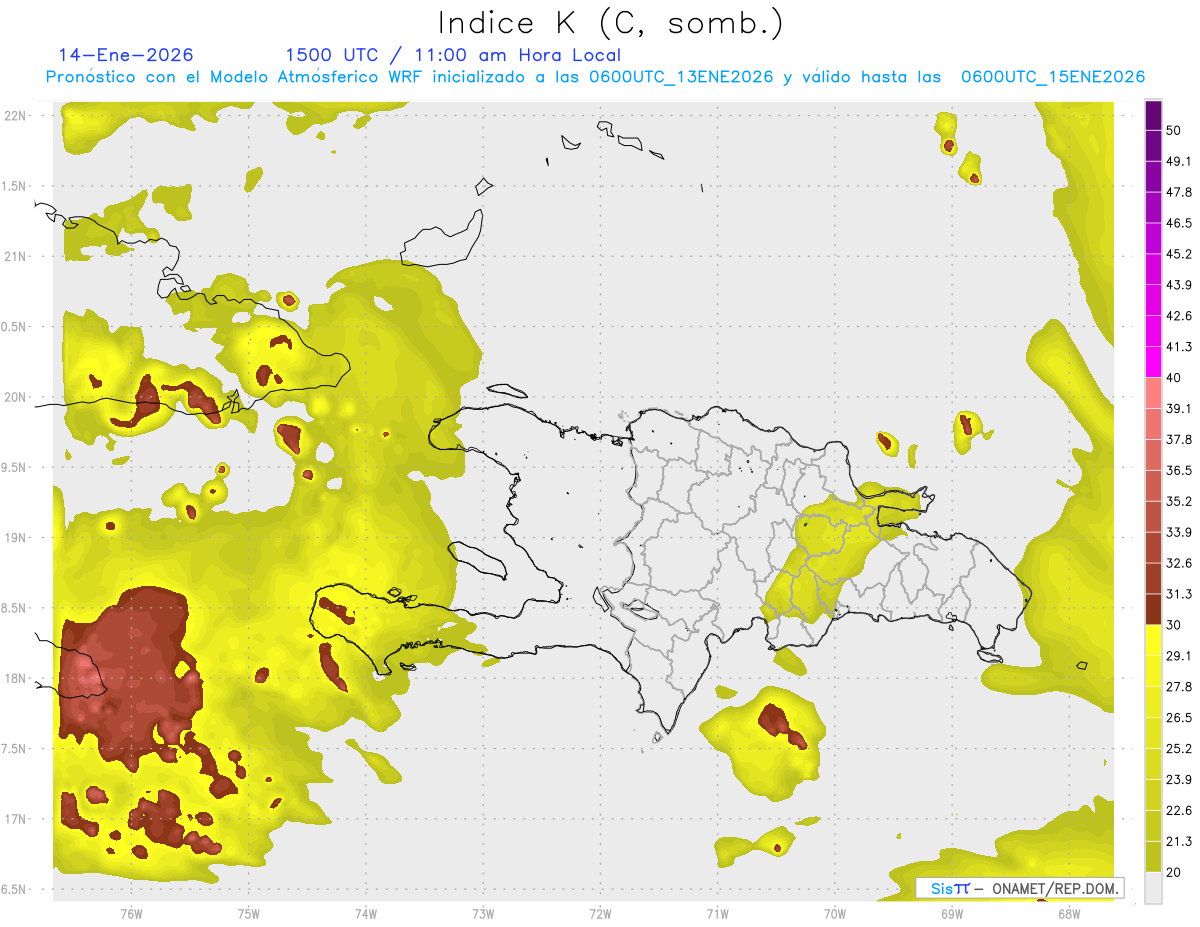Click the colorbar value "36.5"
The image size is (1200, 927).
click(1179, 470)
